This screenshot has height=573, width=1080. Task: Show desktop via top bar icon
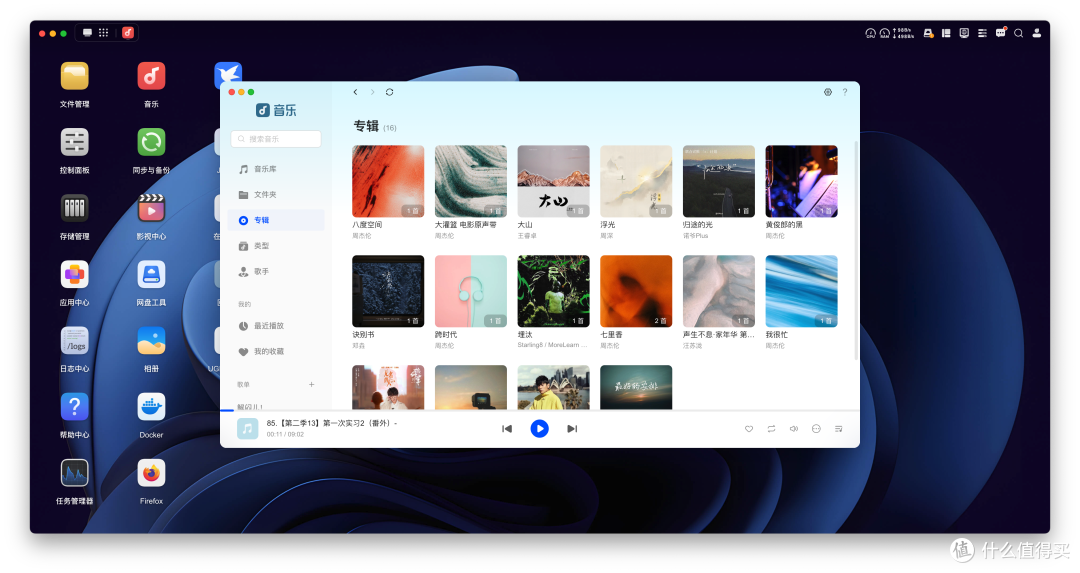point(87,32)
